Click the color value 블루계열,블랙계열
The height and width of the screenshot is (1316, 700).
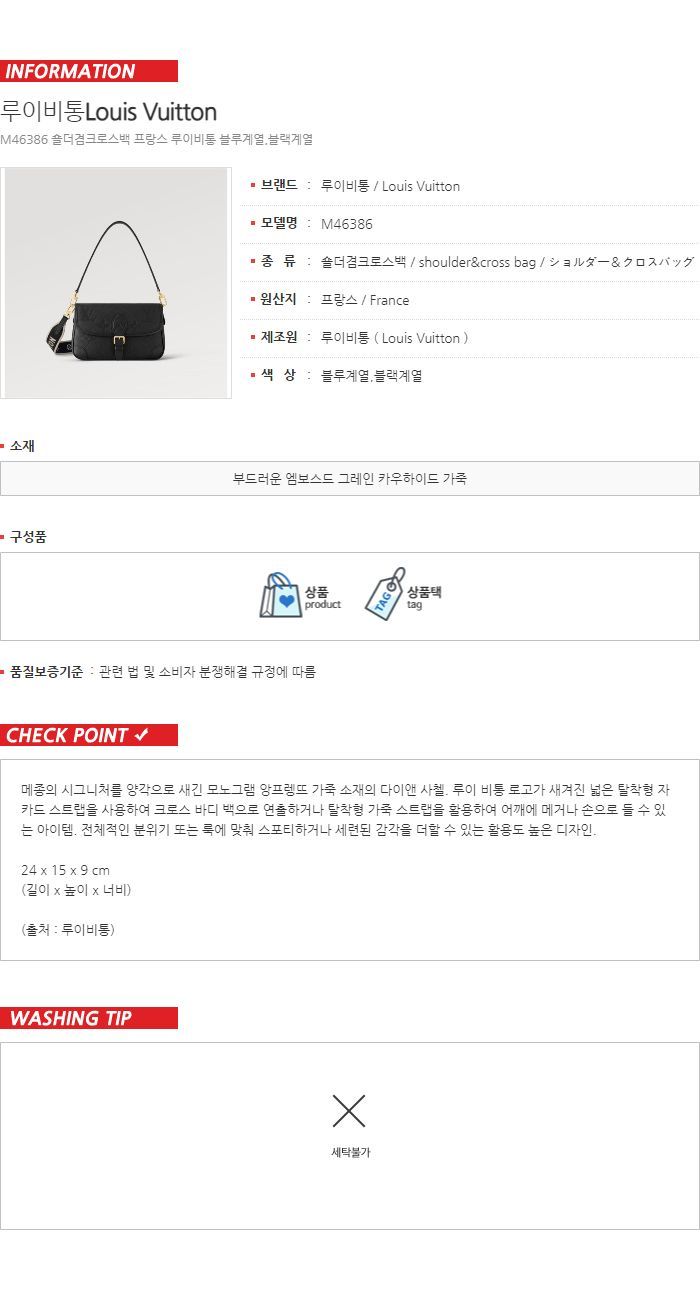tap(372, 376)
